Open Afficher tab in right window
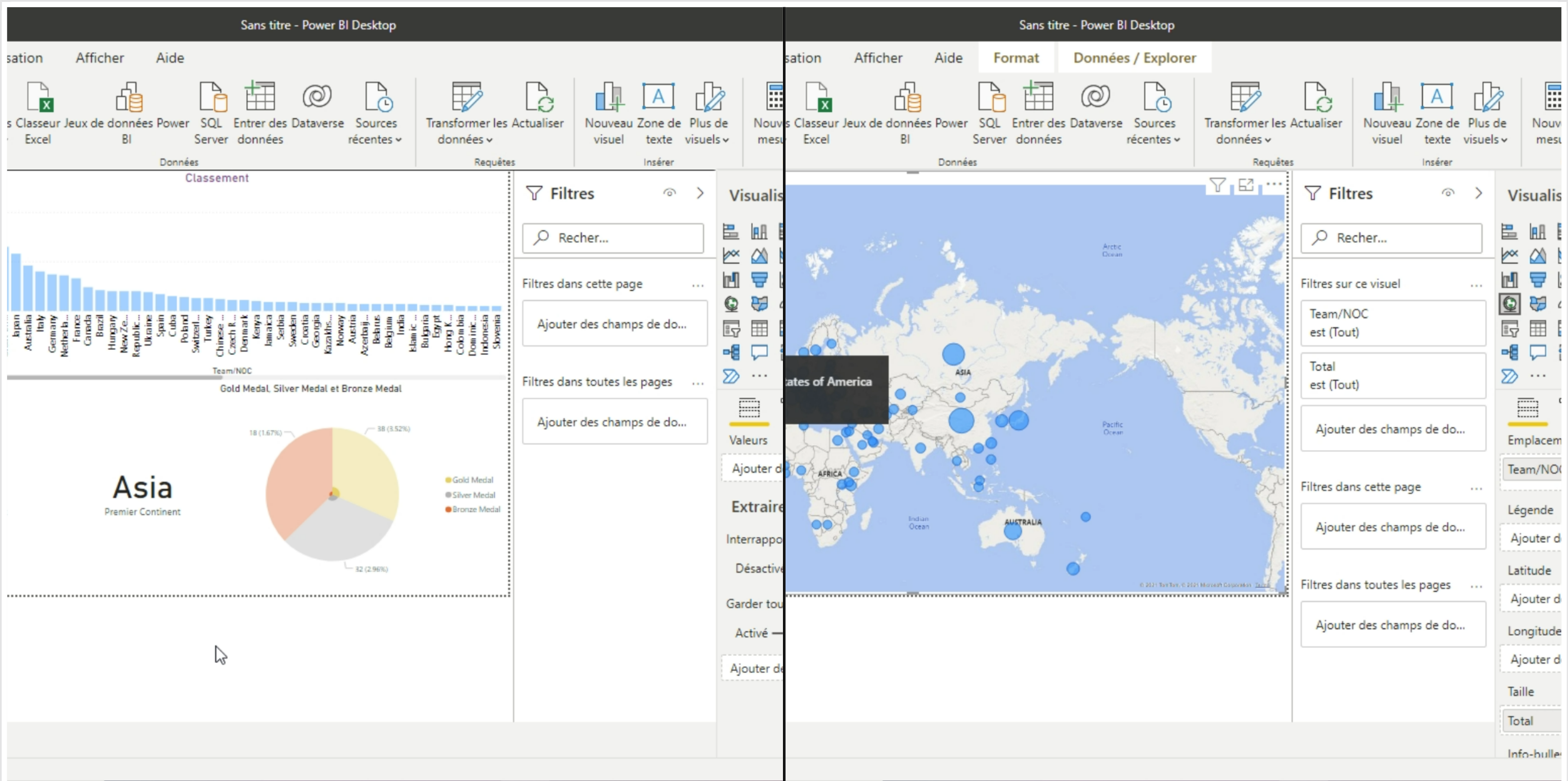 coord(879,58)
